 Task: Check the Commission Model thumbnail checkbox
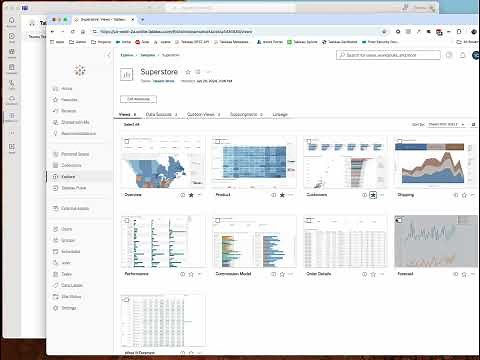[218, 220]
